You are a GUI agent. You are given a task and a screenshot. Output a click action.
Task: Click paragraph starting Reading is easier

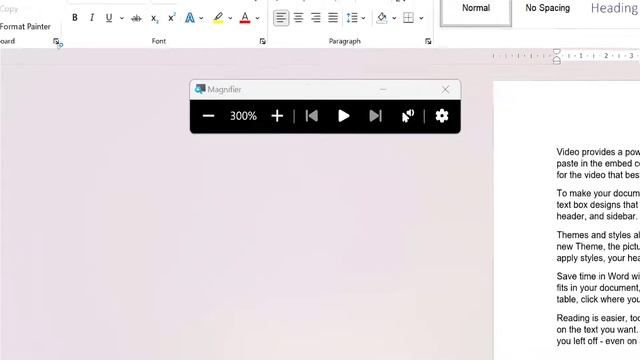coord(598,329)
